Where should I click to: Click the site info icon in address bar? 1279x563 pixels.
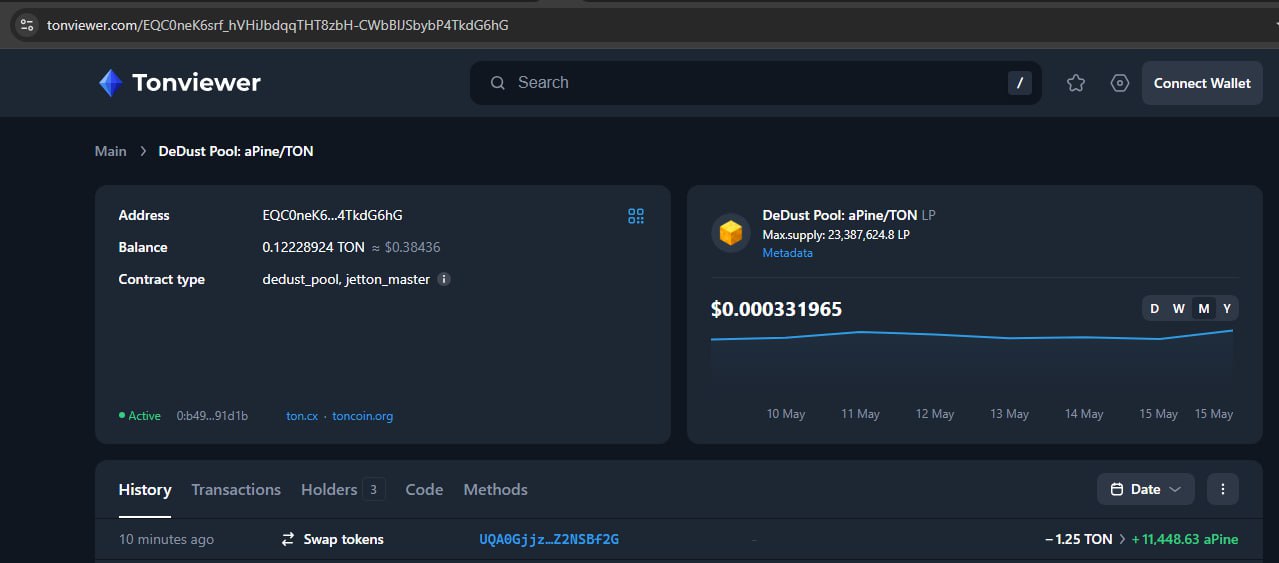tap(27, 25)
